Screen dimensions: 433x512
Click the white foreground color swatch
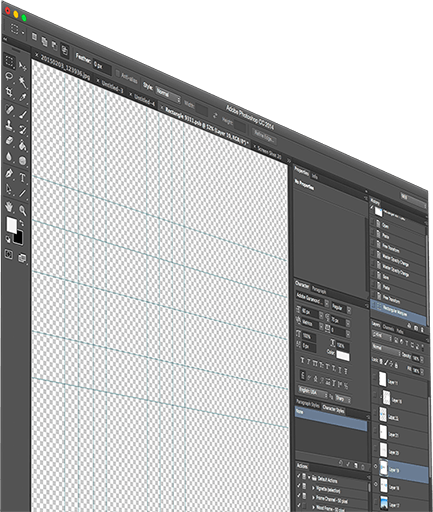tap(12, 225)
